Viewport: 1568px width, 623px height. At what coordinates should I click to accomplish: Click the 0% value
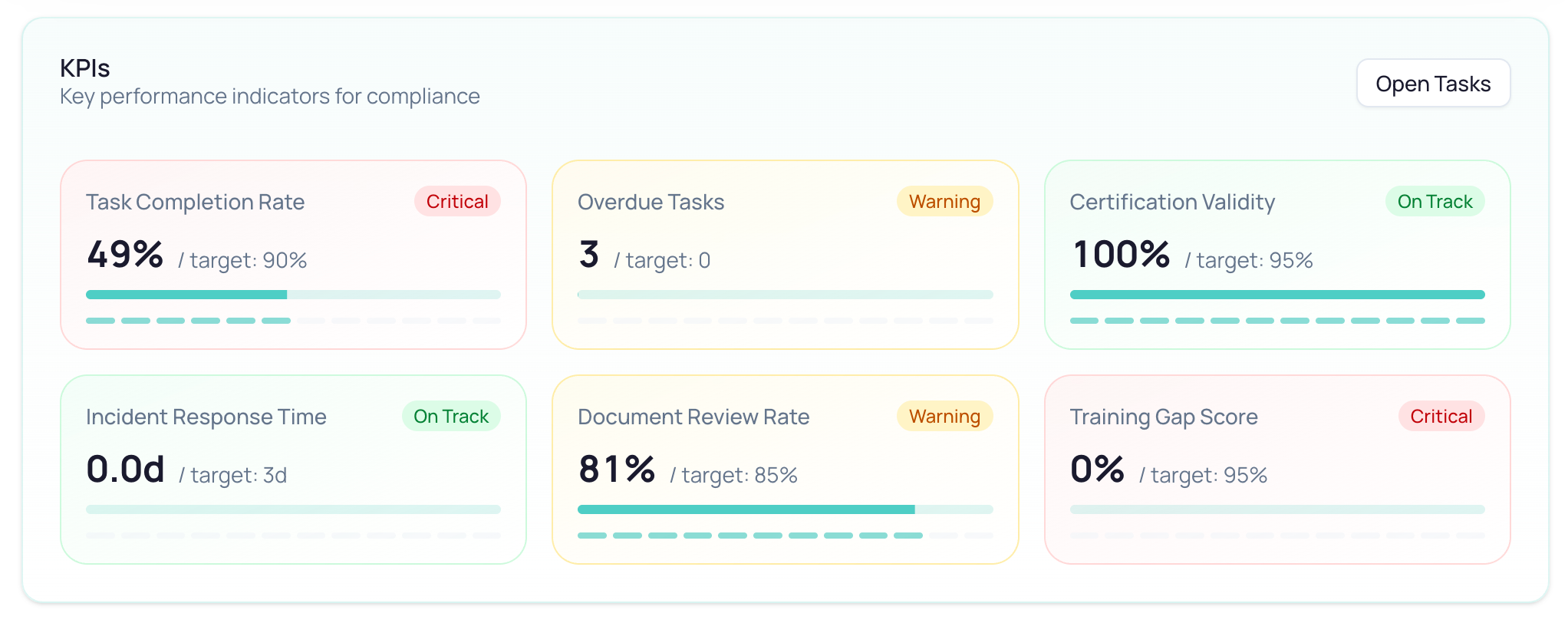1097,470
